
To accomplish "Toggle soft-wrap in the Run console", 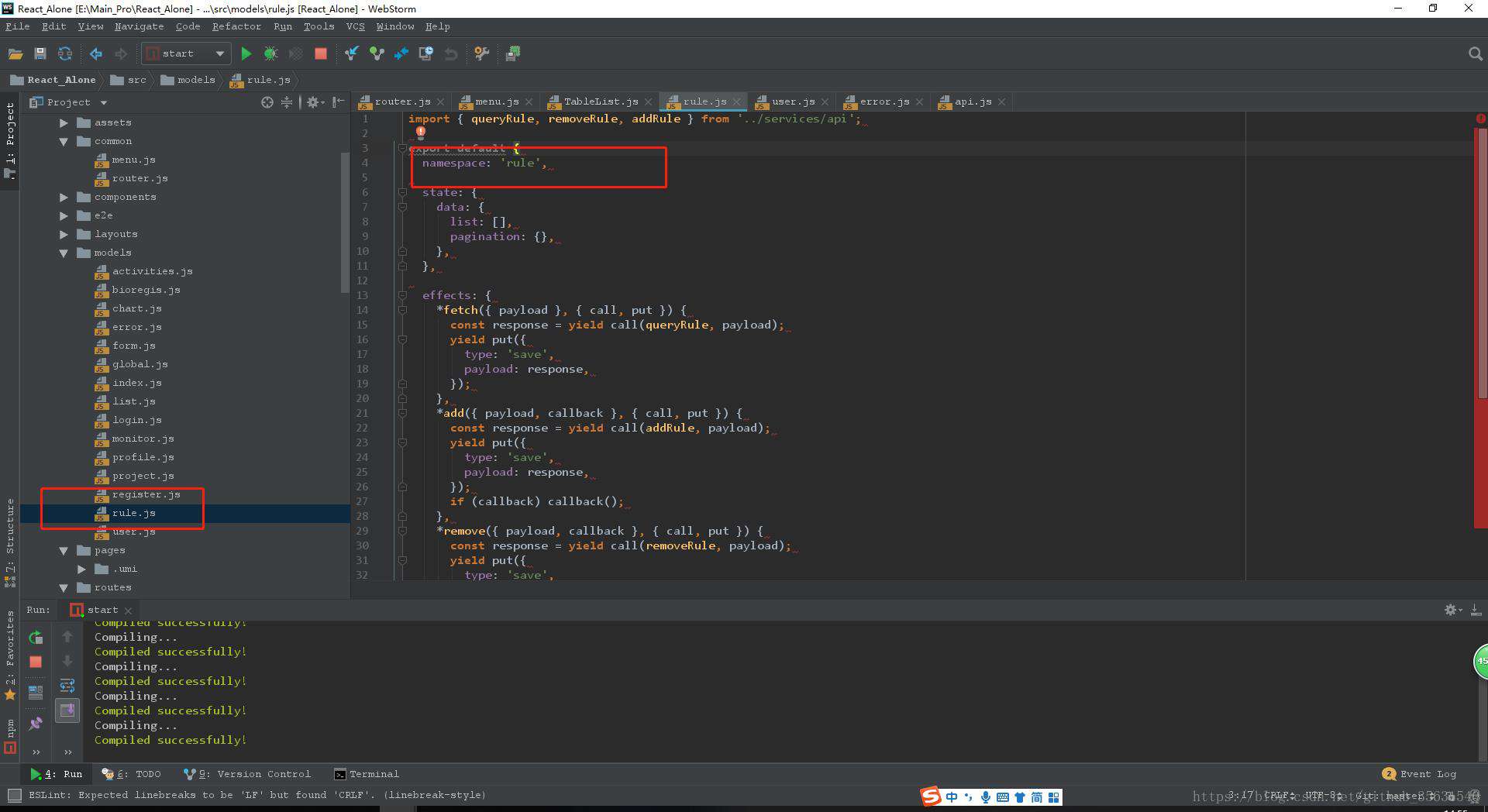I will [67, 686].
